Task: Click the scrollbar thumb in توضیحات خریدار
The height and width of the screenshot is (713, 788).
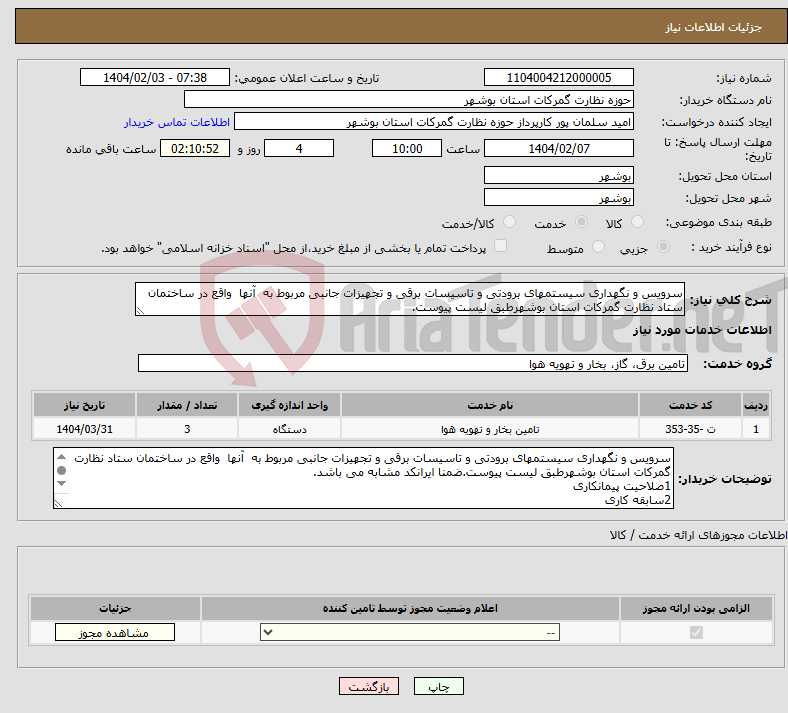Action: [61, 470]
